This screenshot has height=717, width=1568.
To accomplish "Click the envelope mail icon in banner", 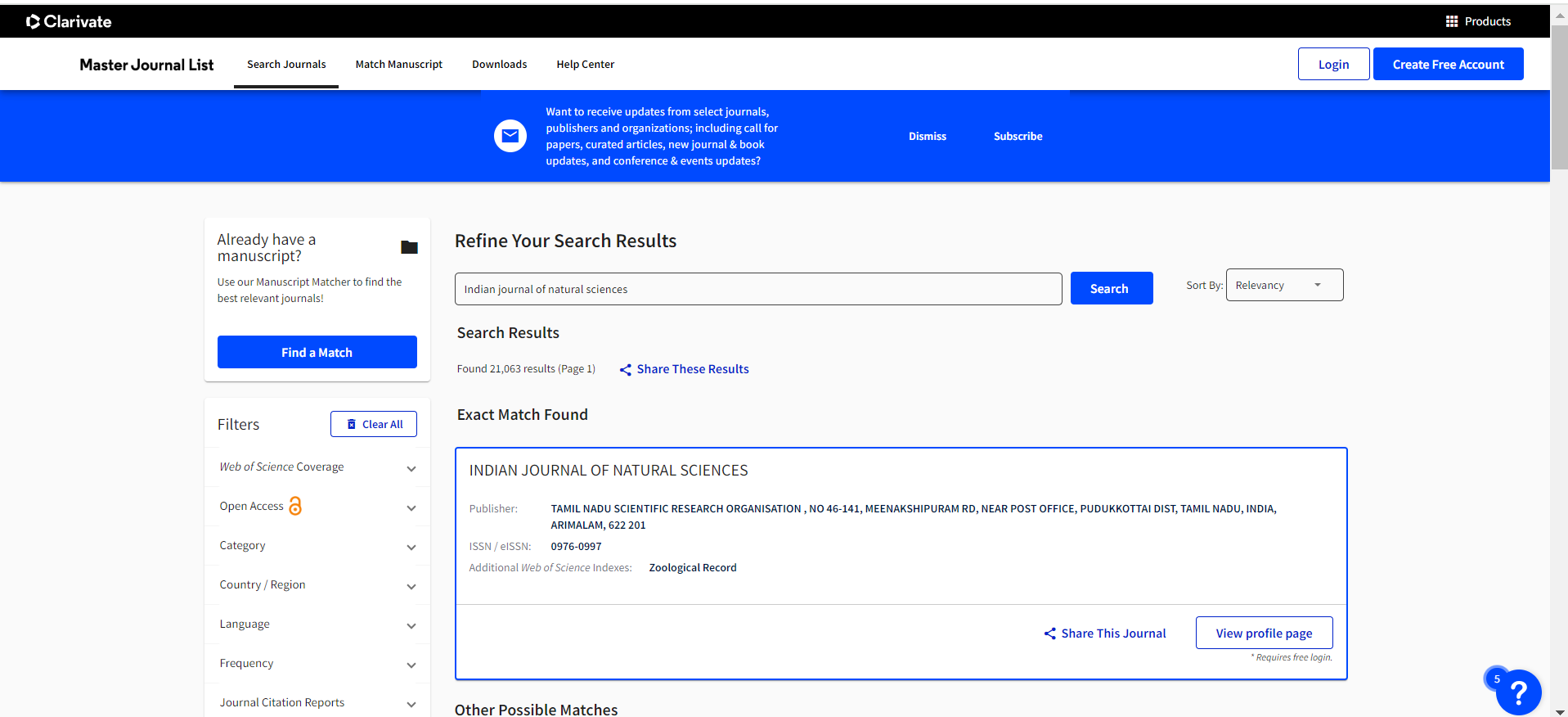I will (x=510, y=136).
